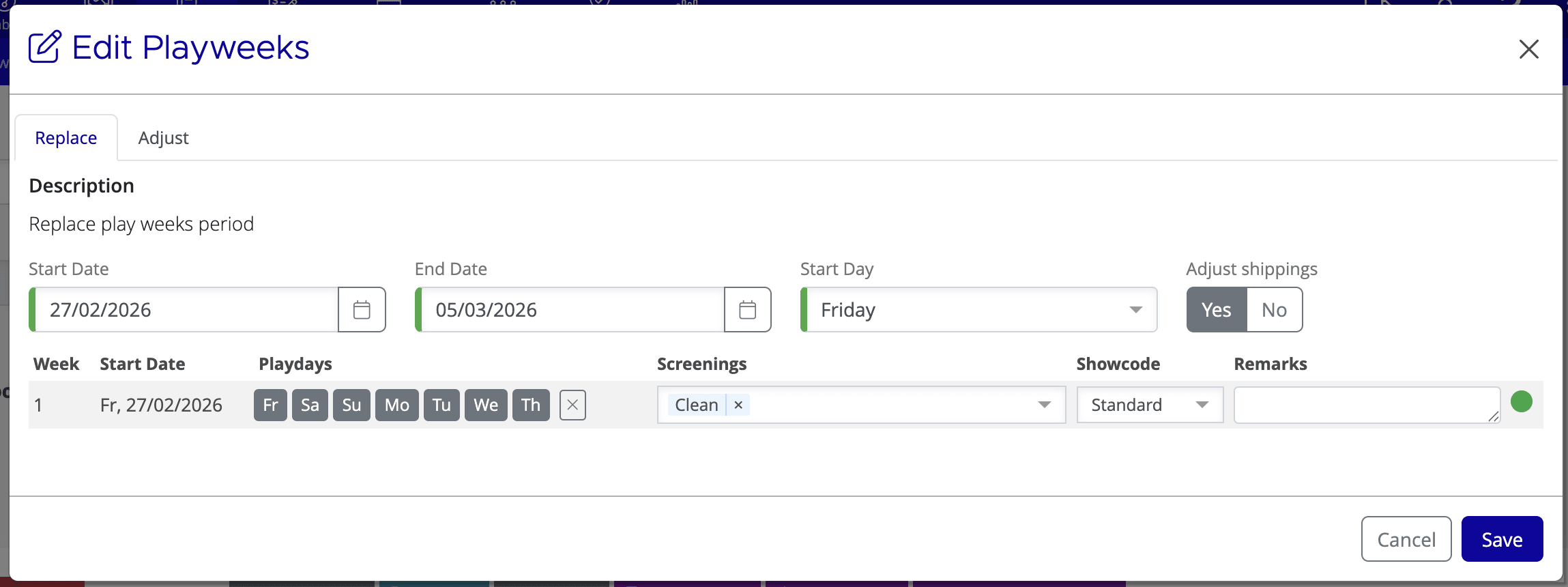Click the green status dot for week 1
The width and height of the screenshot is (1568, 587).
pos(1520,401)
